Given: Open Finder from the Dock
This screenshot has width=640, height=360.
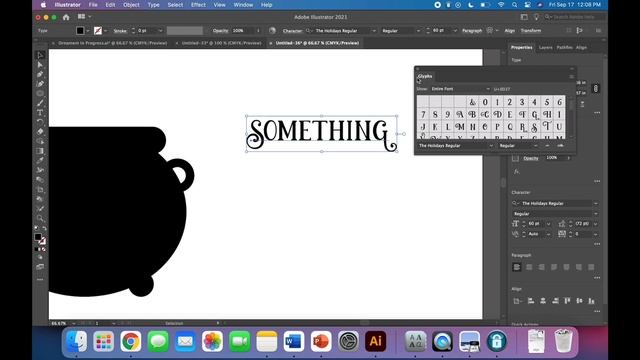Looking at the screenshot, I should 76,341.
